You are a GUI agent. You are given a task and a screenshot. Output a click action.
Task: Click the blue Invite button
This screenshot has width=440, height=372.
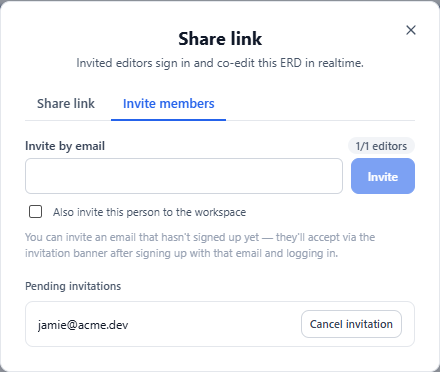(383, 176)
